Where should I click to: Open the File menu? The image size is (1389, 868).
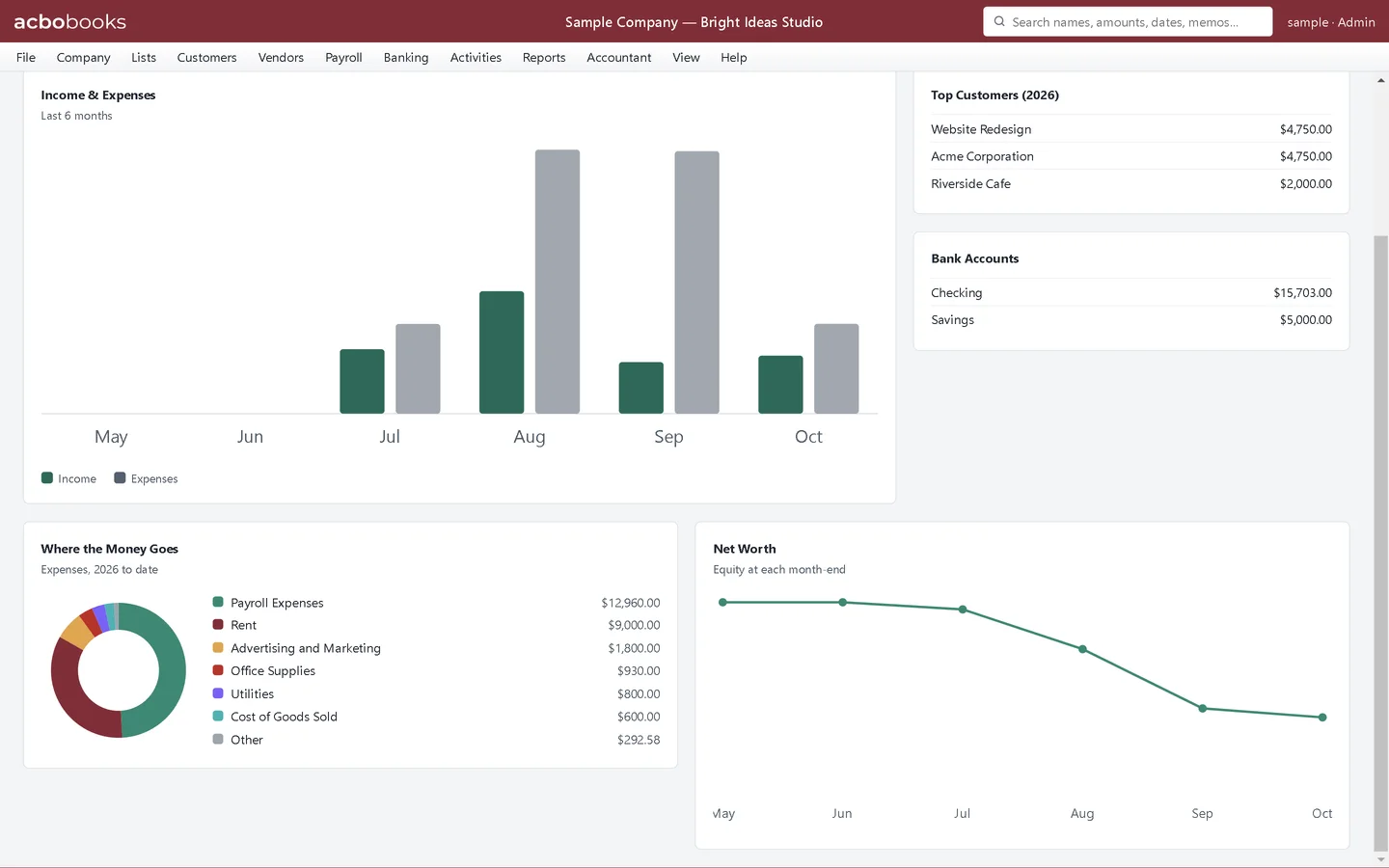pos(26,57)
